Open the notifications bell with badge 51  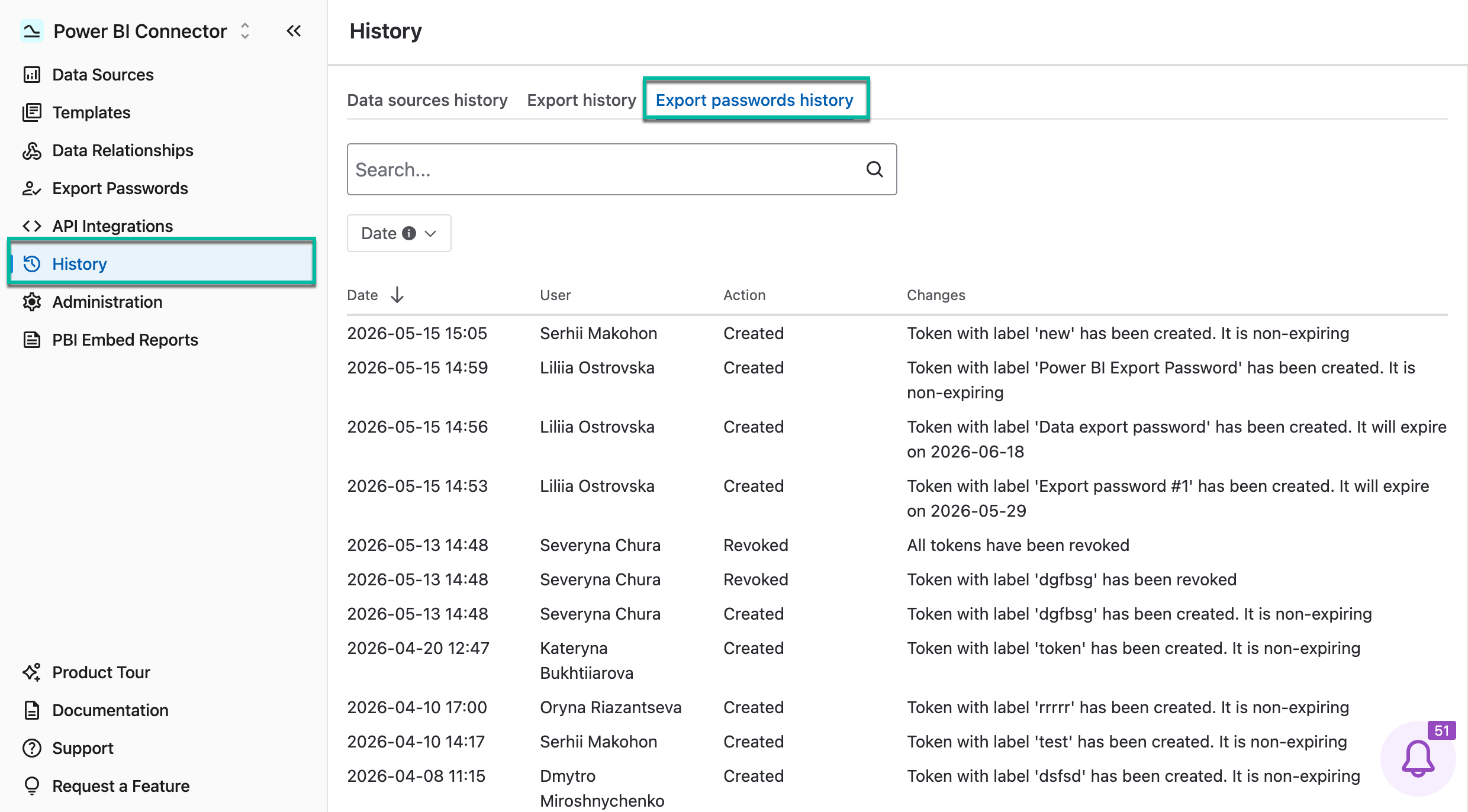[1418, 758]
